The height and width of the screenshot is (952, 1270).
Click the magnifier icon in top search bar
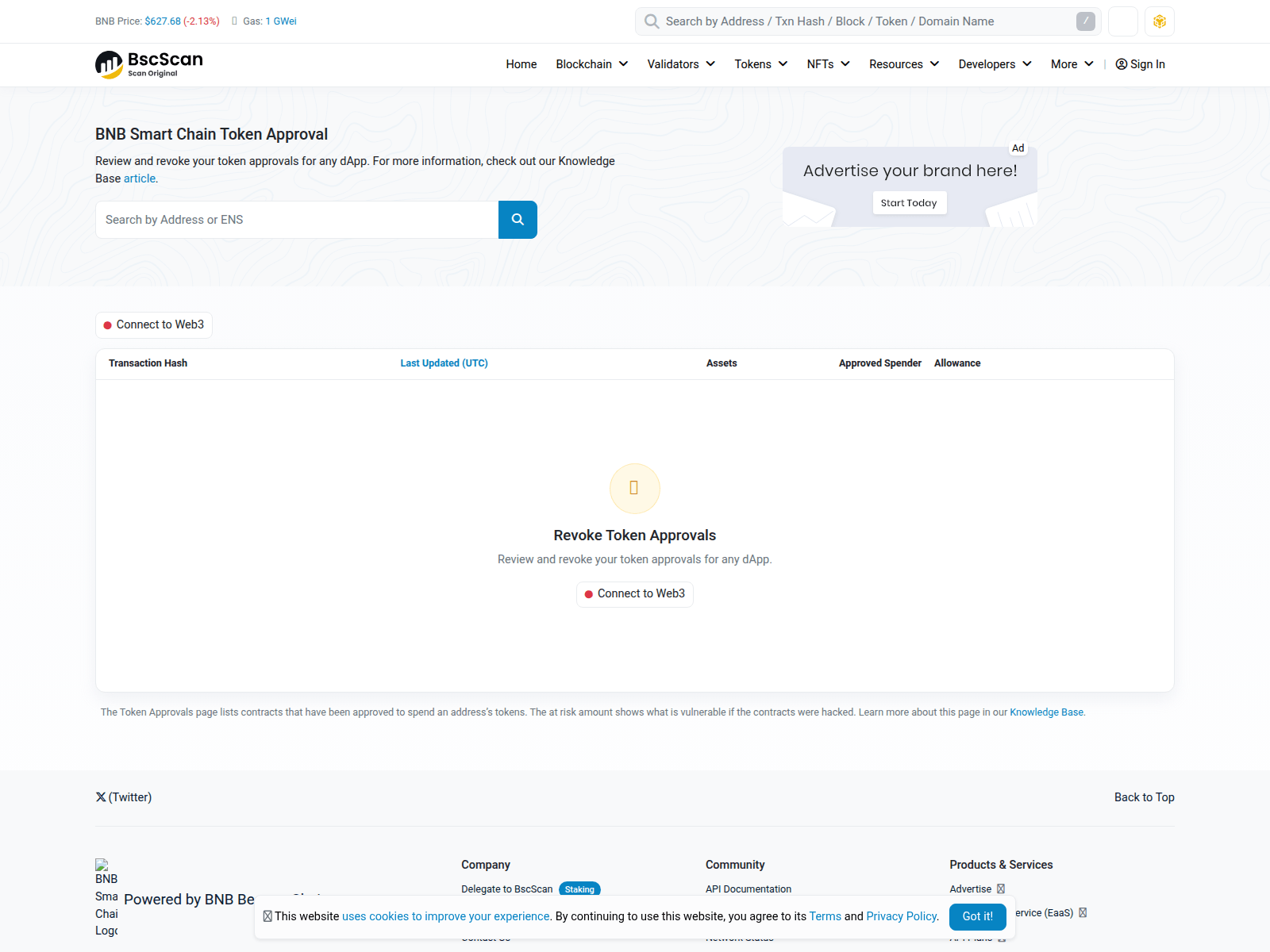pyautogui.click(x=652, y=21)
